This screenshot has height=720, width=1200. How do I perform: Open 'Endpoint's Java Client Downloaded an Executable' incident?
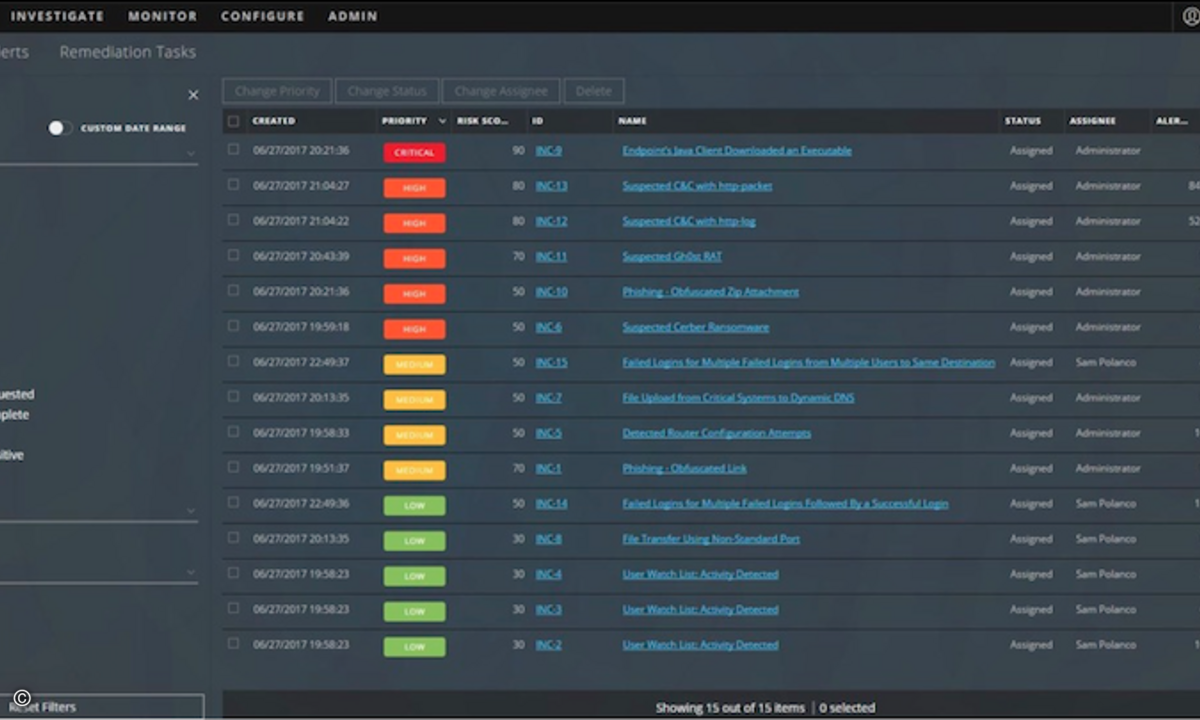click(737, 151)
